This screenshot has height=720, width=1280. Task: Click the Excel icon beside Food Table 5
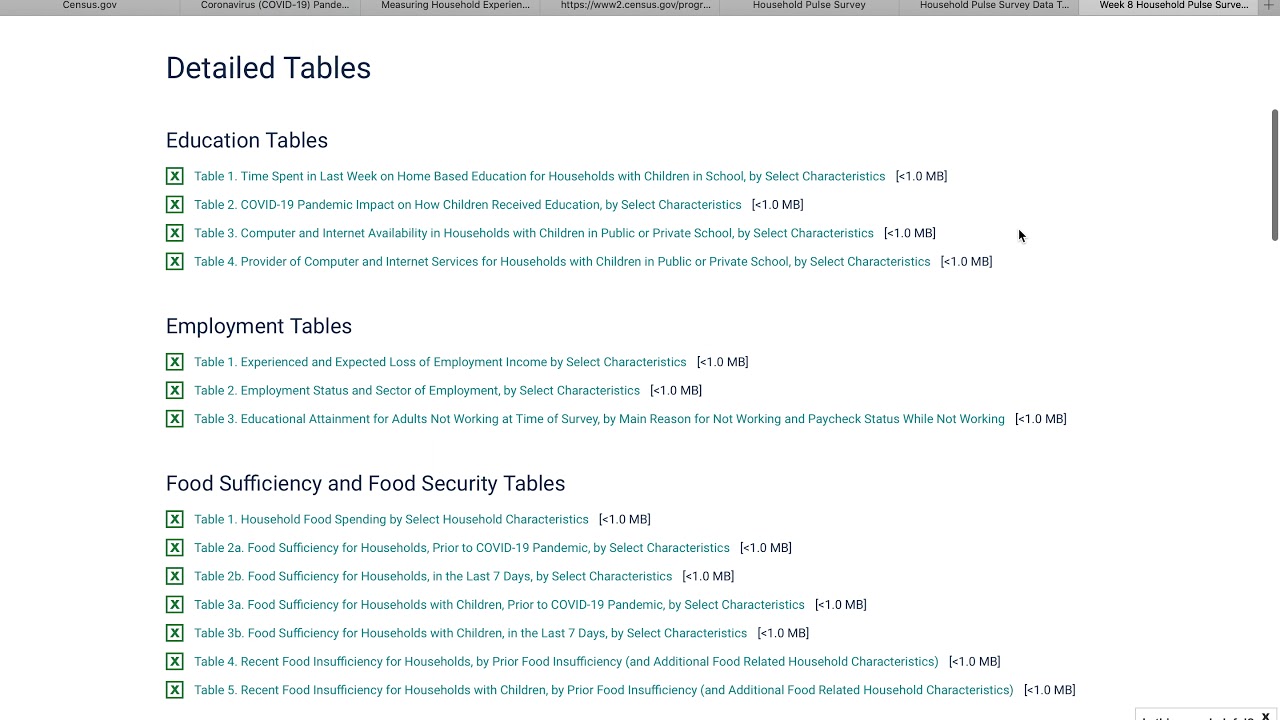174,690
